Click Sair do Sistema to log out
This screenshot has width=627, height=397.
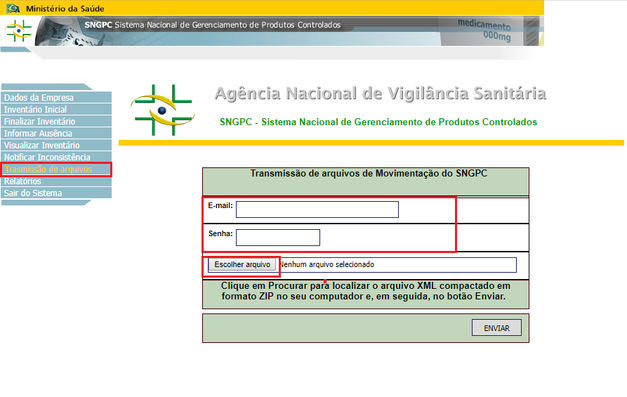pos(56,193)
